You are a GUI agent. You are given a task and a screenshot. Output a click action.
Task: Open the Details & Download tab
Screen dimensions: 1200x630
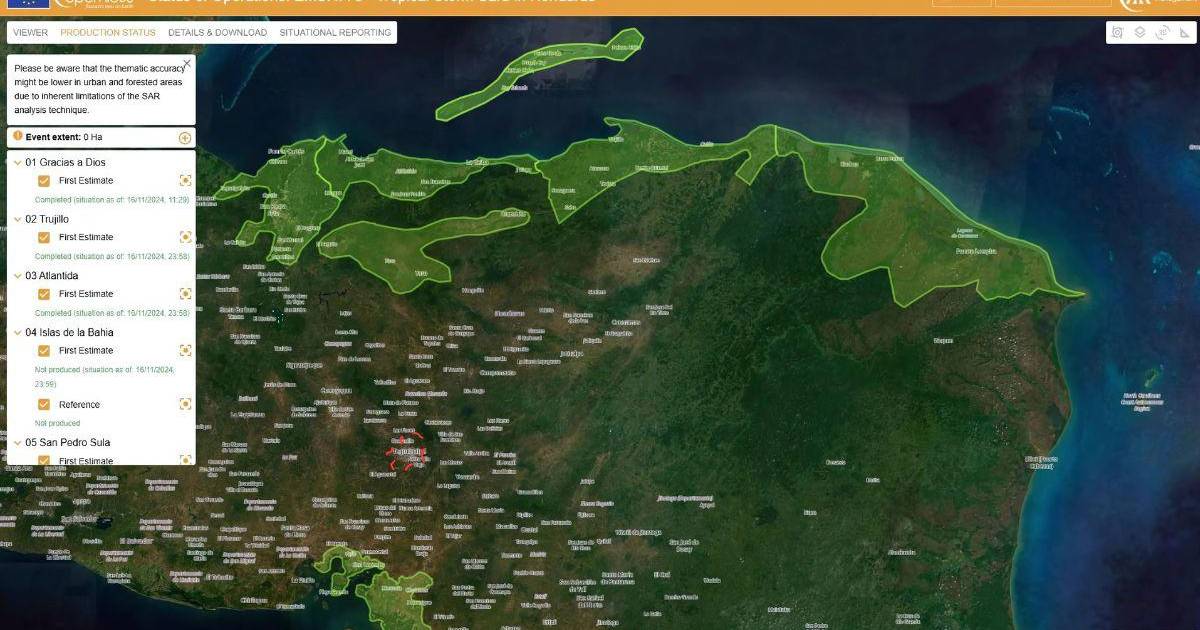coord(217,33)
